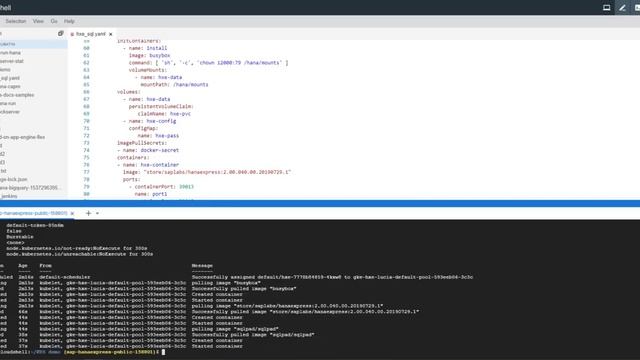Select the hanaexpress-public terminal session tab
The image size is (640, 360).
click(x=33, y=213)
